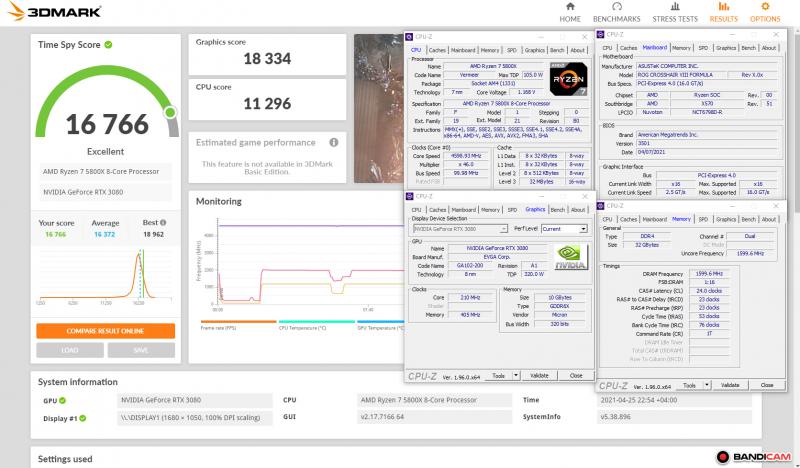
Task: Click the green checkmark beside Time Spy Score
Action: (x=108, y=45)
